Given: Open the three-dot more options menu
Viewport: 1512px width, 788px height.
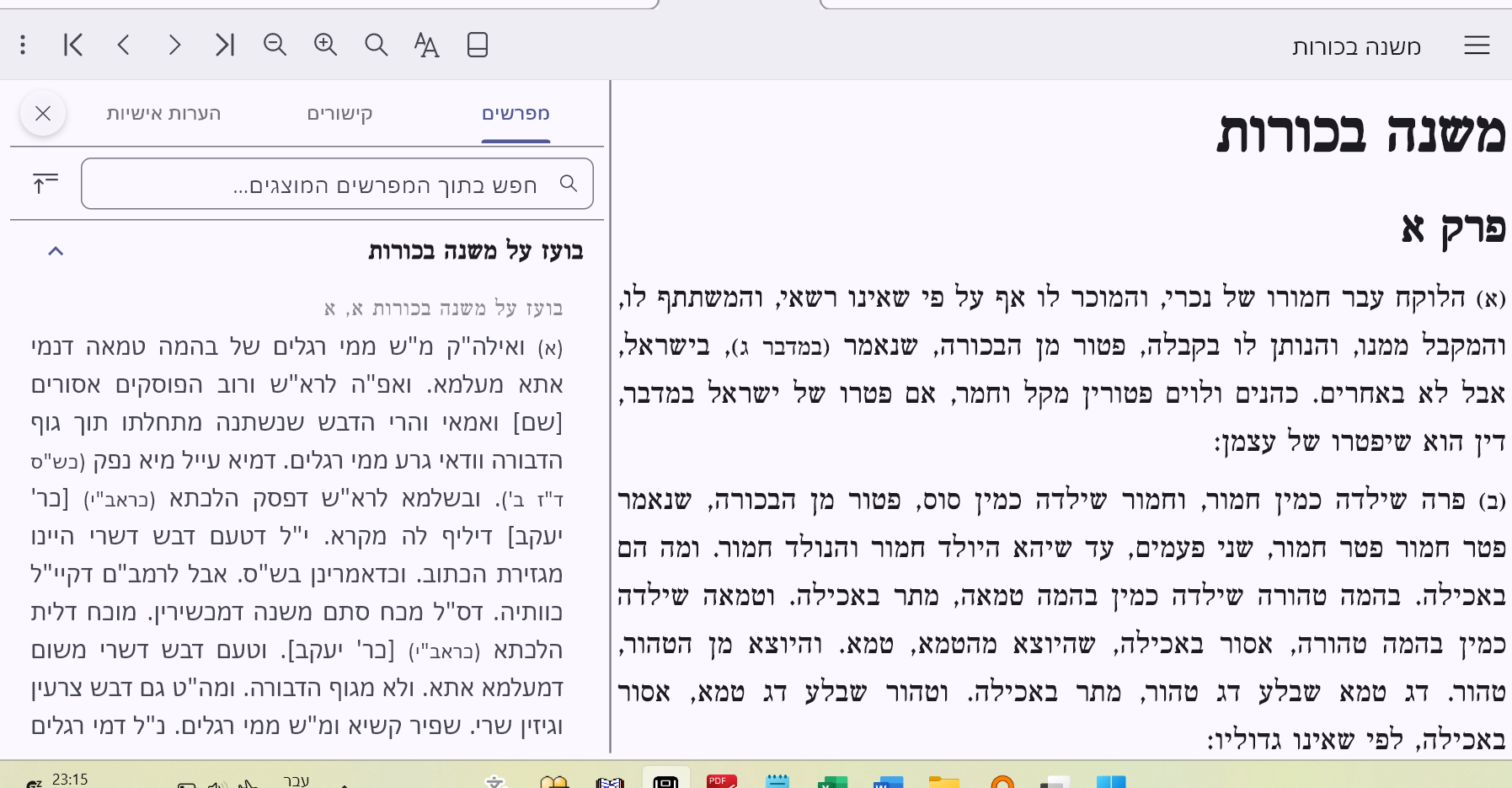Looking at the screenshot, I should [x=23, y=45].
